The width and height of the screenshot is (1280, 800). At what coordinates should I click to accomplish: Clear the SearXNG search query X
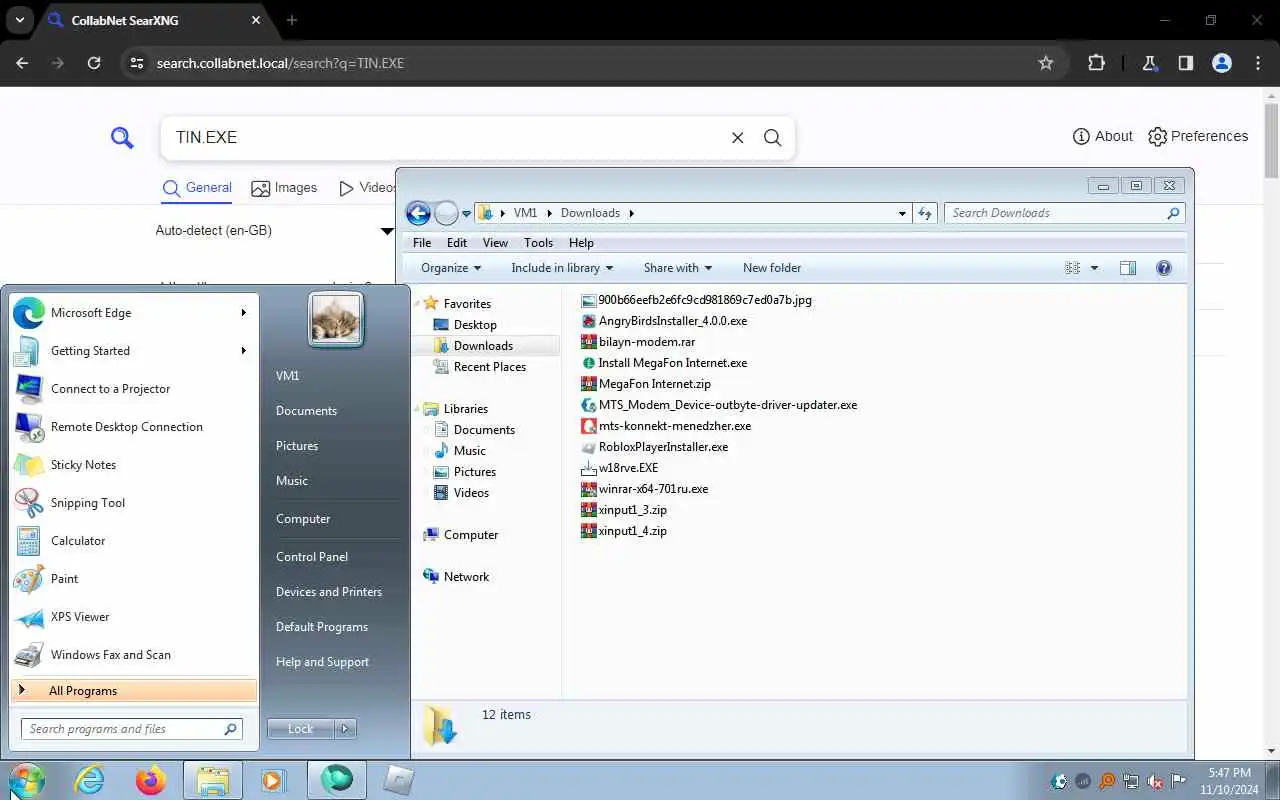pyautogui.click(x=738, y=138)
